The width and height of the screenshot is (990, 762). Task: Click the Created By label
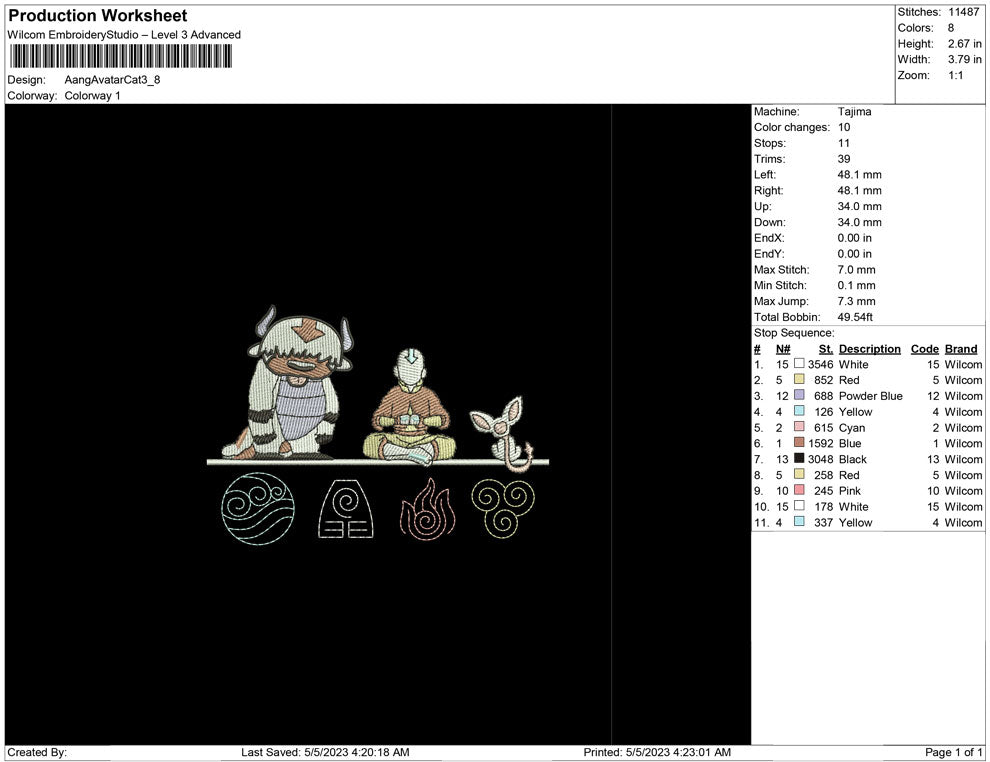click(x=37, y=752)
